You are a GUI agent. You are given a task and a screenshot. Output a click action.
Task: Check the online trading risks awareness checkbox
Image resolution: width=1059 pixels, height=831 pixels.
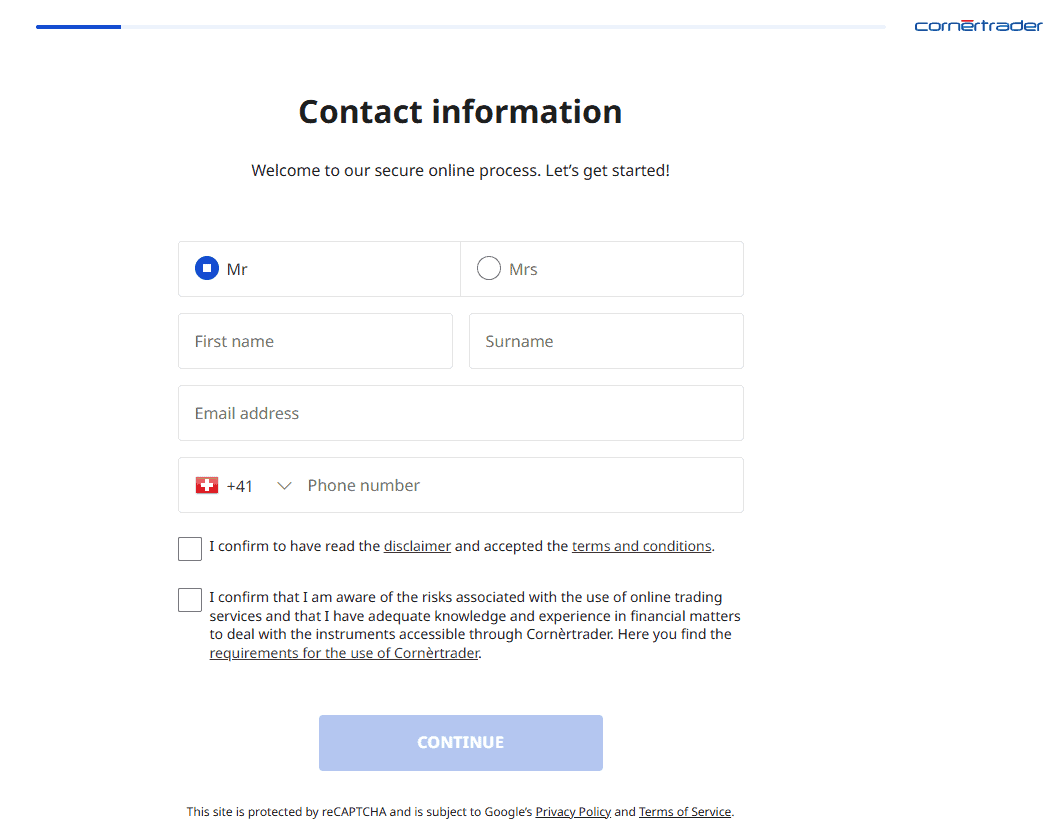(189, 599)
